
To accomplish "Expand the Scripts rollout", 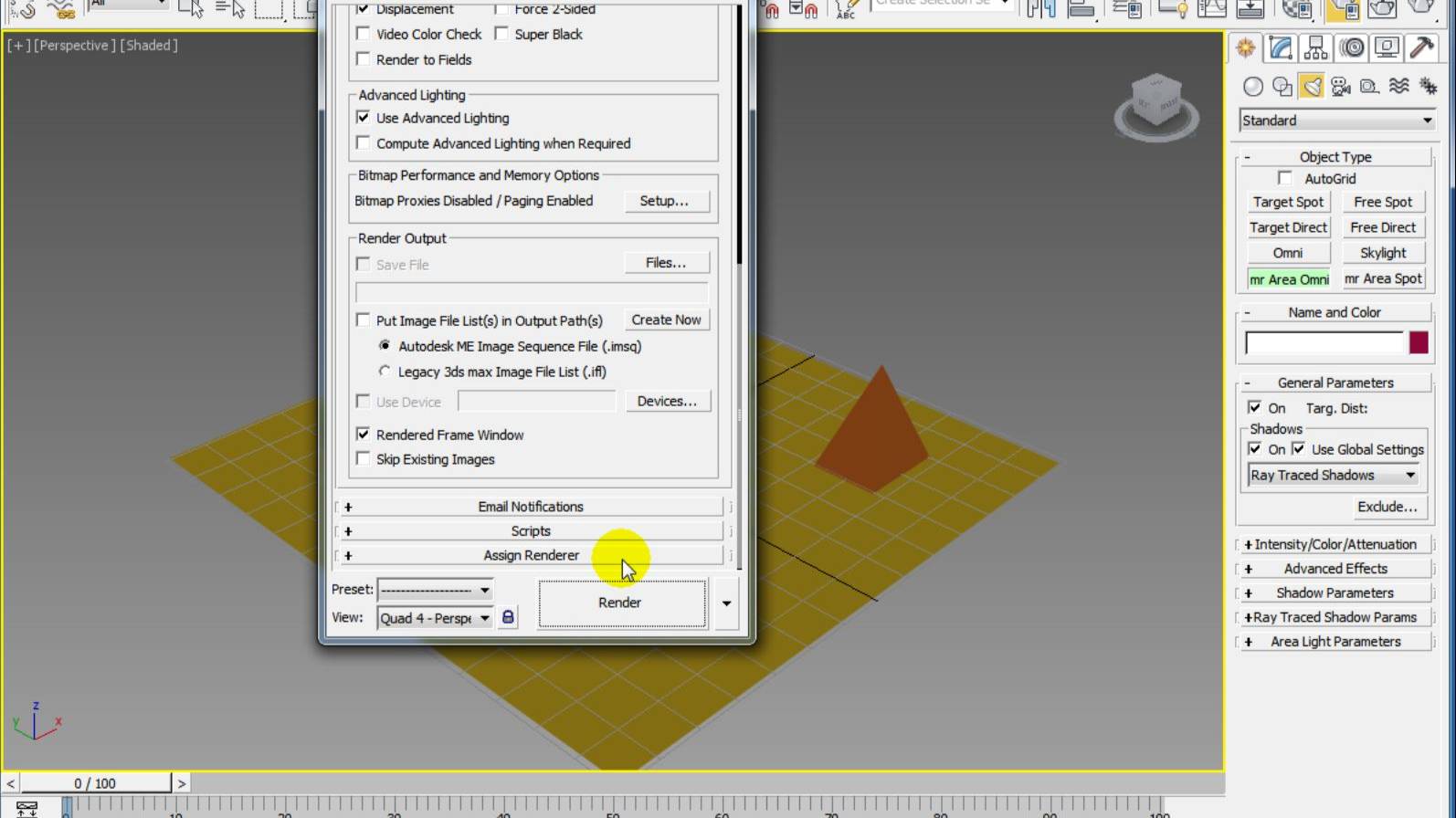I will (x=531, y=531).
